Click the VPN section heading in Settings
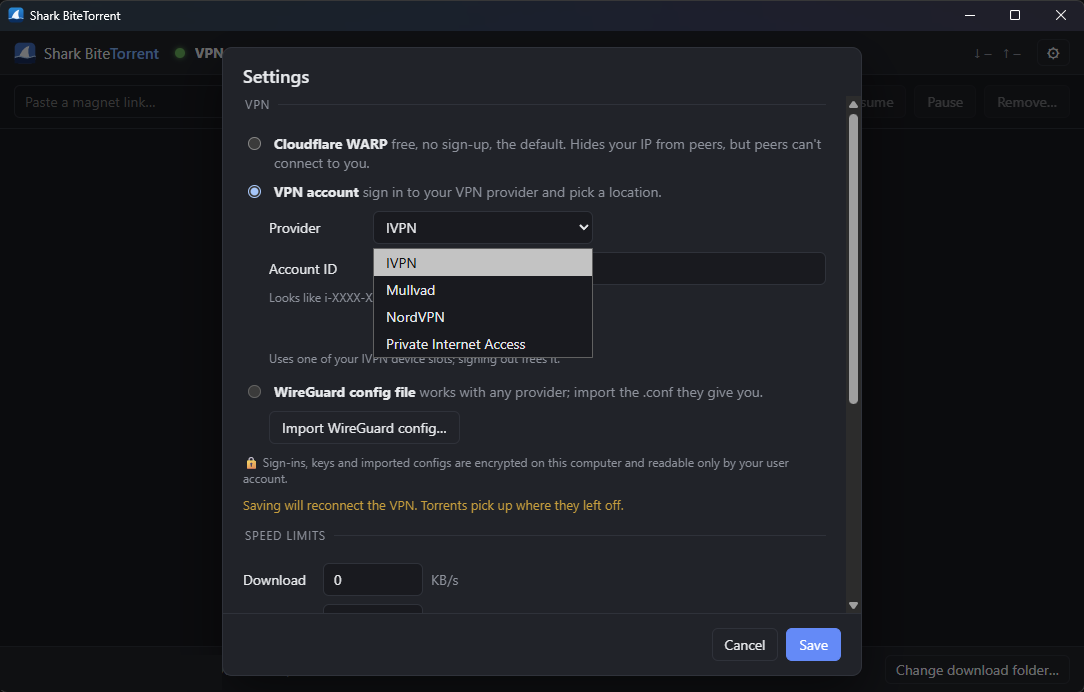 click(257, 104)
